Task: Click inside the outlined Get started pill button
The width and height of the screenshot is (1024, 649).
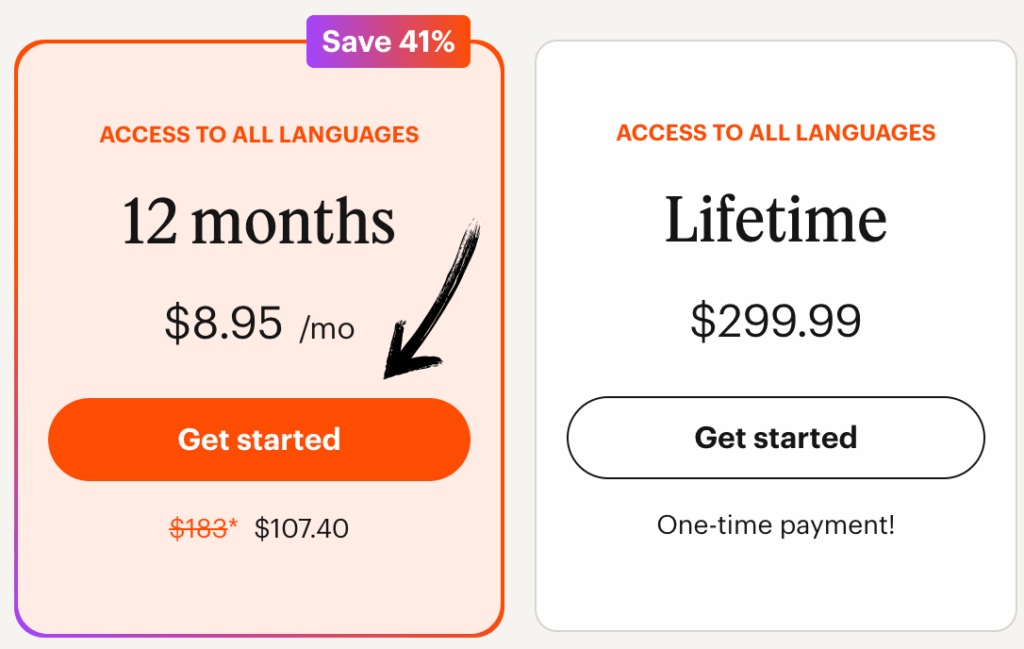Action: [x=776, y=437]
